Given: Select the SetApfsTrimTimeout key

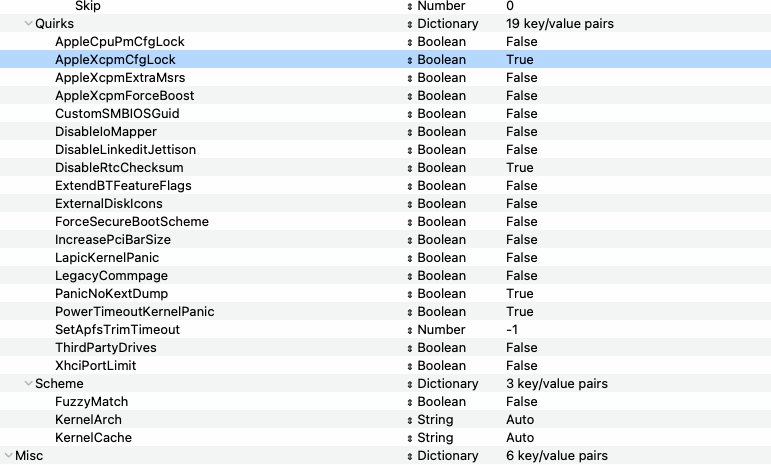Looking at the screenshot, I should click(118, 329).
